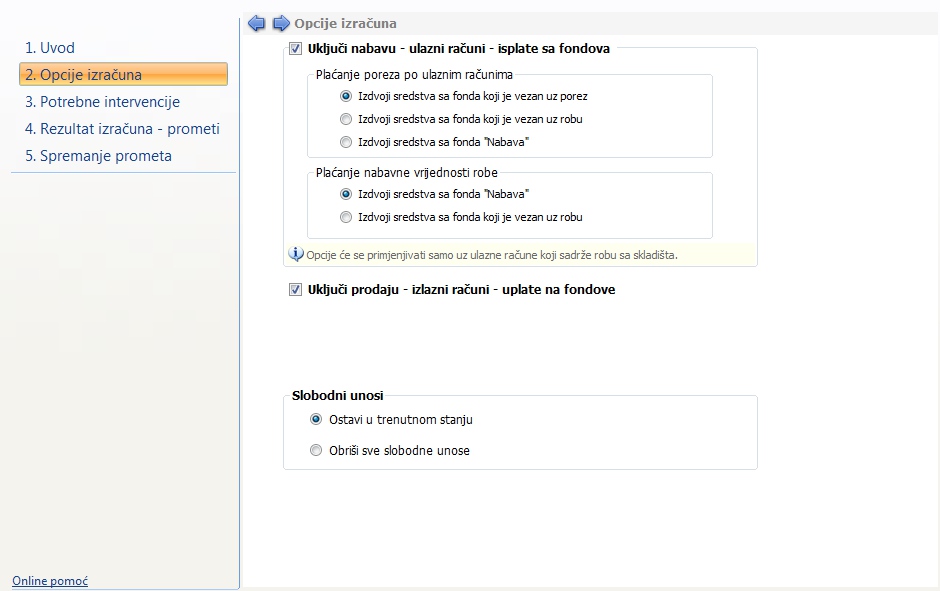Open step '3. Potrebne intervencije'
The width and height of the screenshot is (940, 591).
click(x=103, y=102)
